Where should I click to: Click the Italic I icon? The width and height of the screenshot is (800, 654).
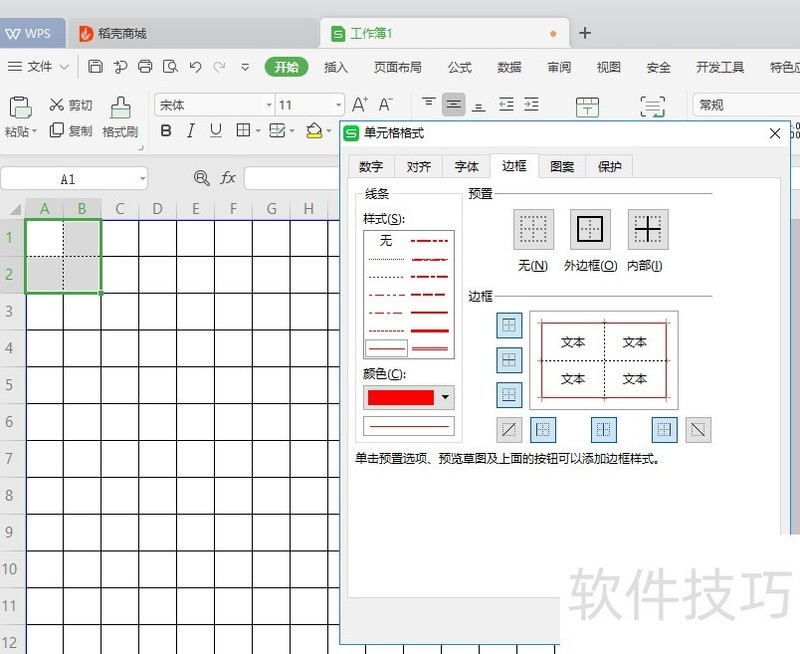[191, 131]
